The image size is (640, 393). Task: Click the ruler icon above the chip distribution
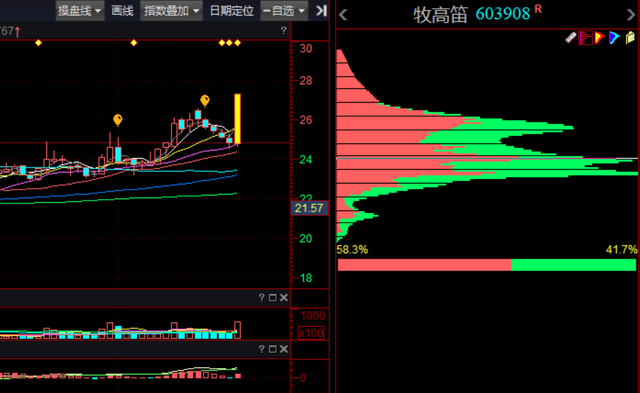[571, 38]
